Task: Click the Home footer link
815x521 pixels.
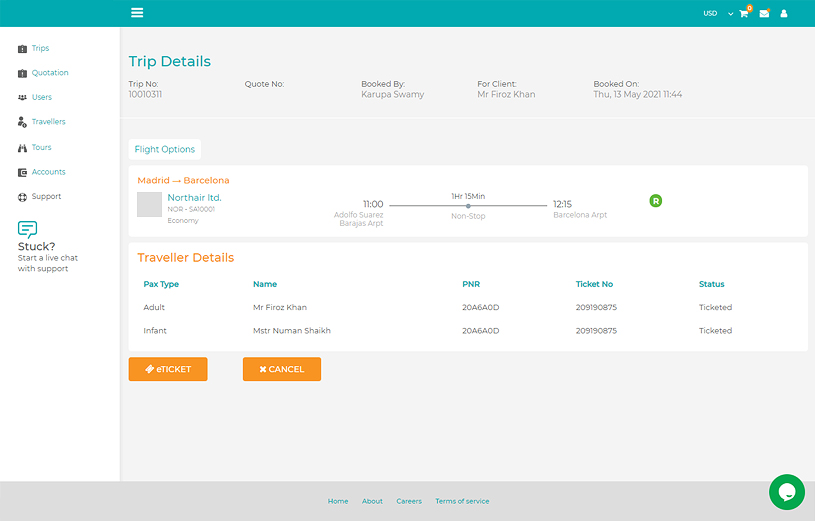Action: (x=338, y=501)
